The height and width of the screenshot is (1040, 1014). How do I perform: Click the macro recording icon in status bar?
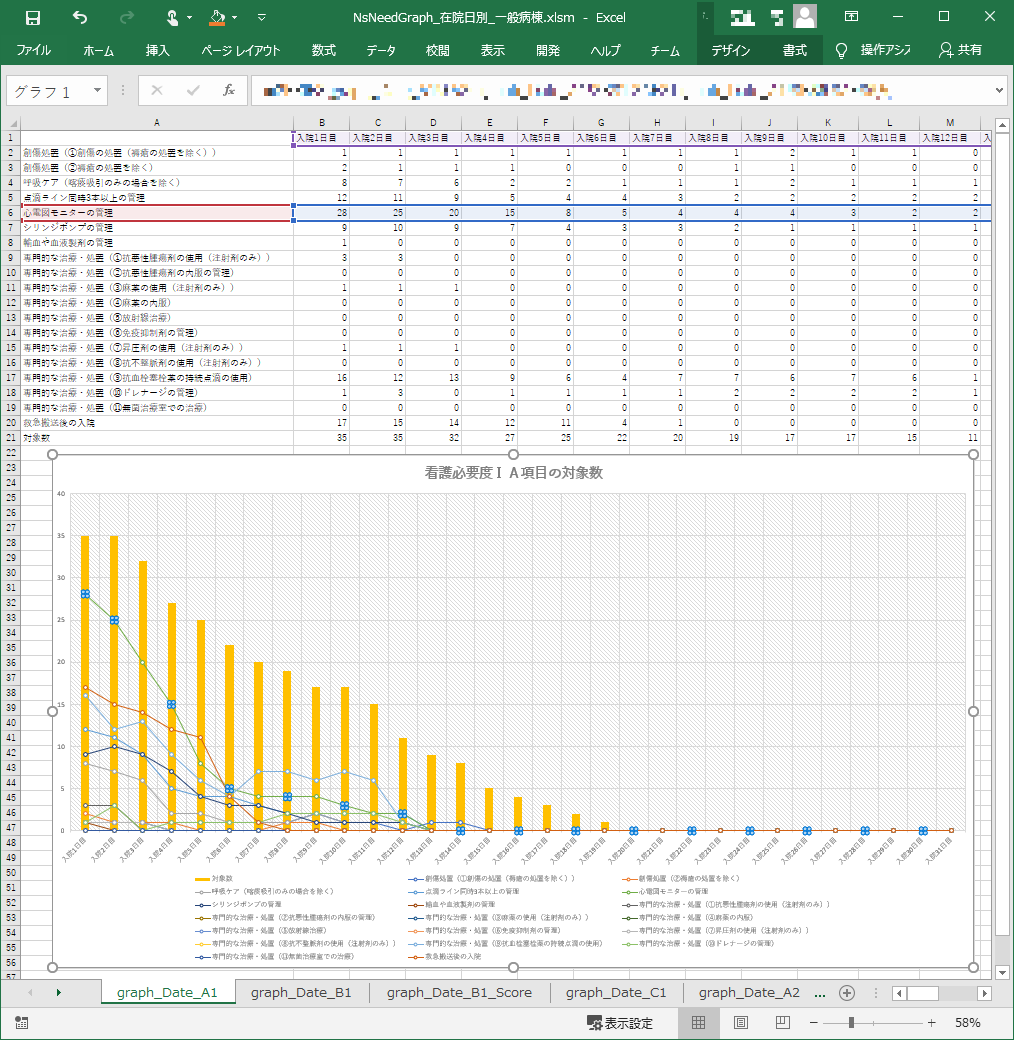(x=22, y=1023)
